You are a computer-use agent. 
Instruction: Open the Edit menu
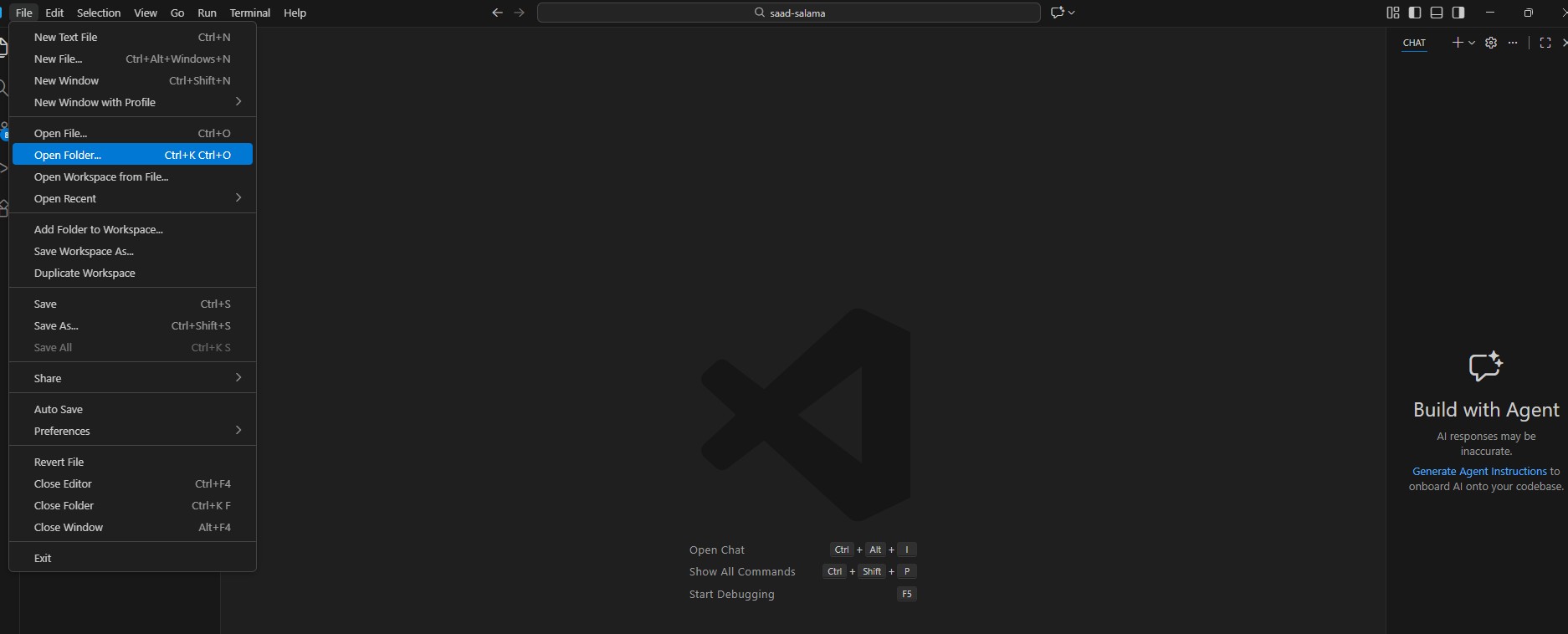(x=54, y=13)
